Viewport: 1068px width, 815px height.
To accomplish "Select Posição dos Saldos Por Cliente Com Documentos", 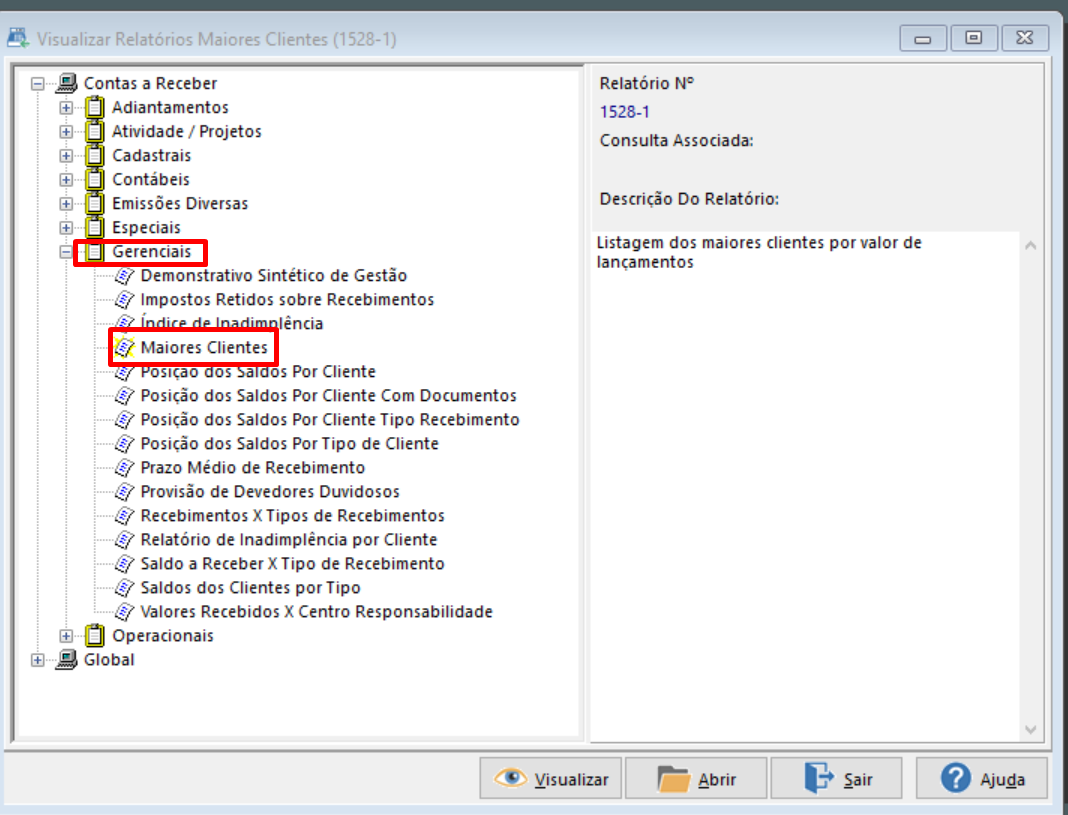I will (328, 396).
